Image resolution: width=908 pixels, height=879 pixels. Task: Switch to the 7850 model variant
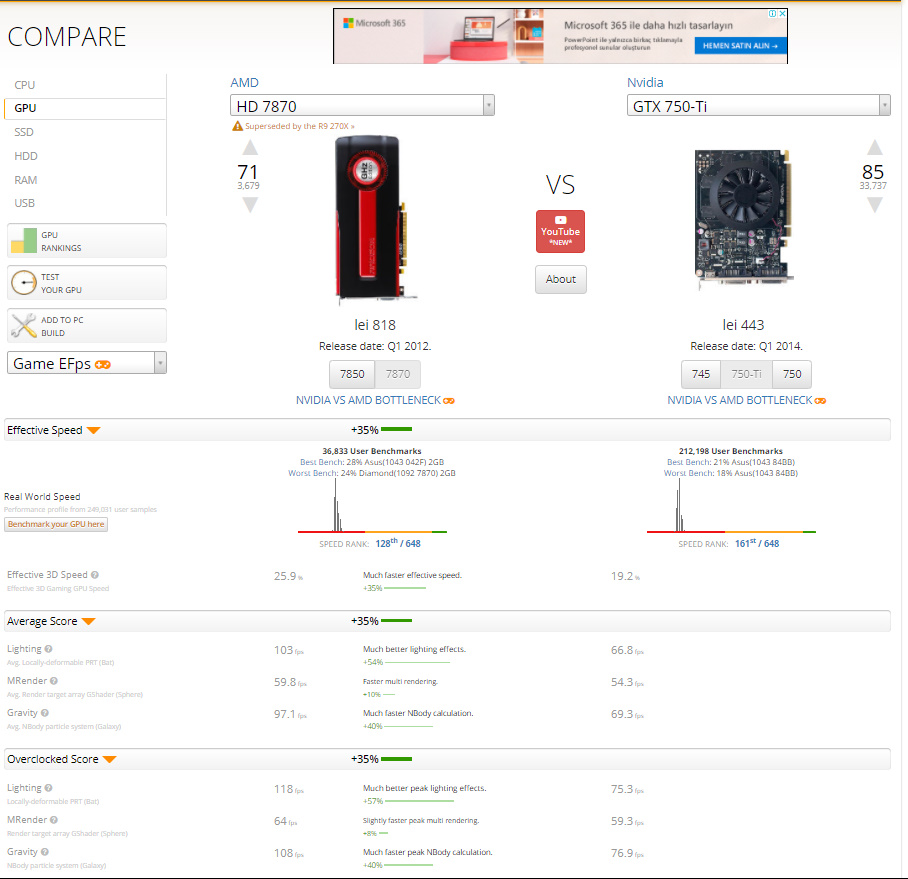[352, 374]
